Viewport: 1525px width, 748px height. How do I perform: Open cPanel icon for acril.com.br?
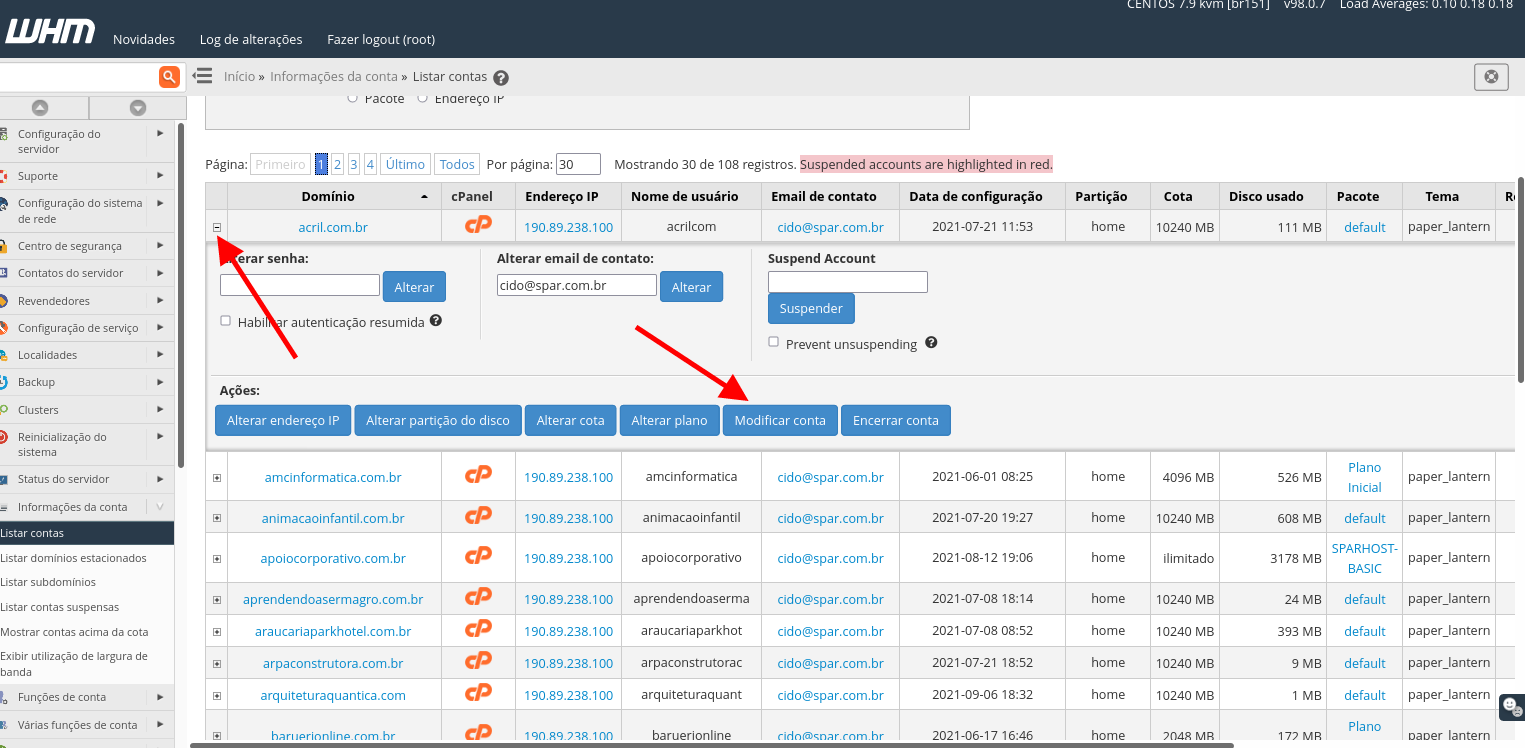[479, 226]
